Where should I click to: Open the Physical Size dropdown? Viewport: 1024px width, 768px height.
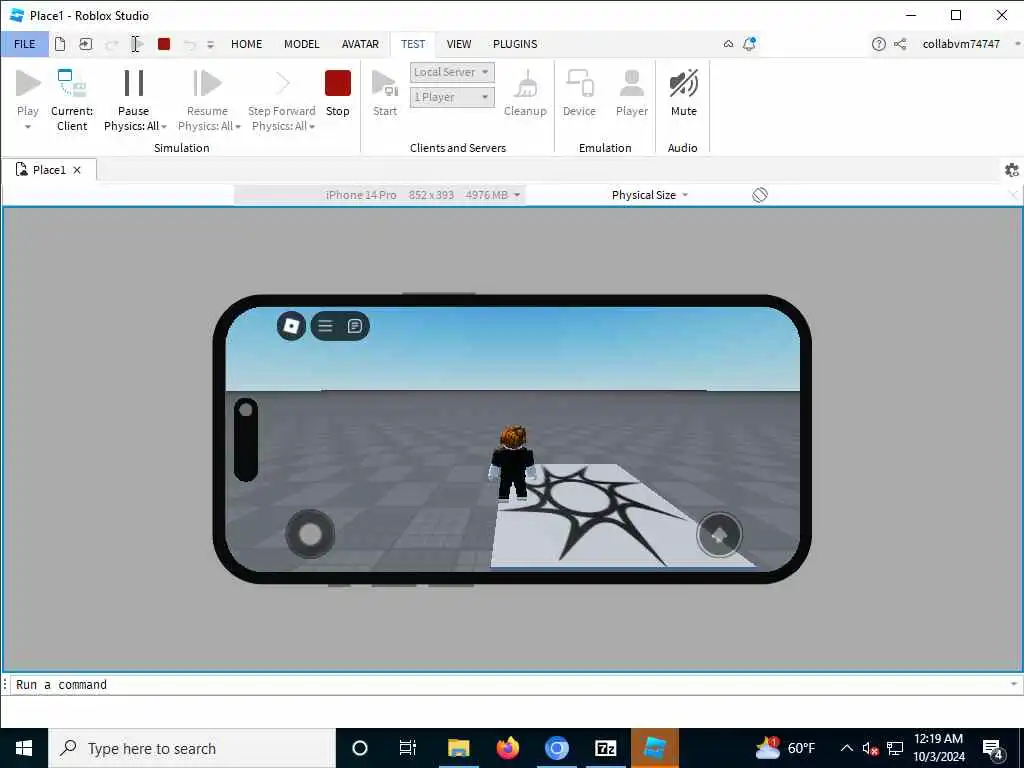(650, 195)
